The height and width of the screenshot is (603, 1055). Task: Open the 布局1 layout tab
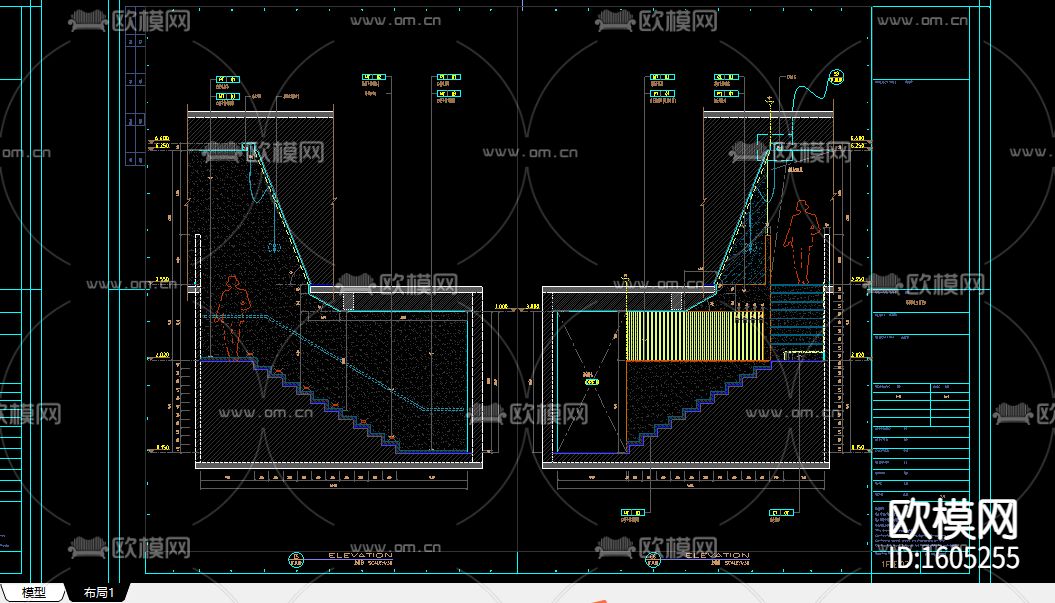(x=98, y=593)
